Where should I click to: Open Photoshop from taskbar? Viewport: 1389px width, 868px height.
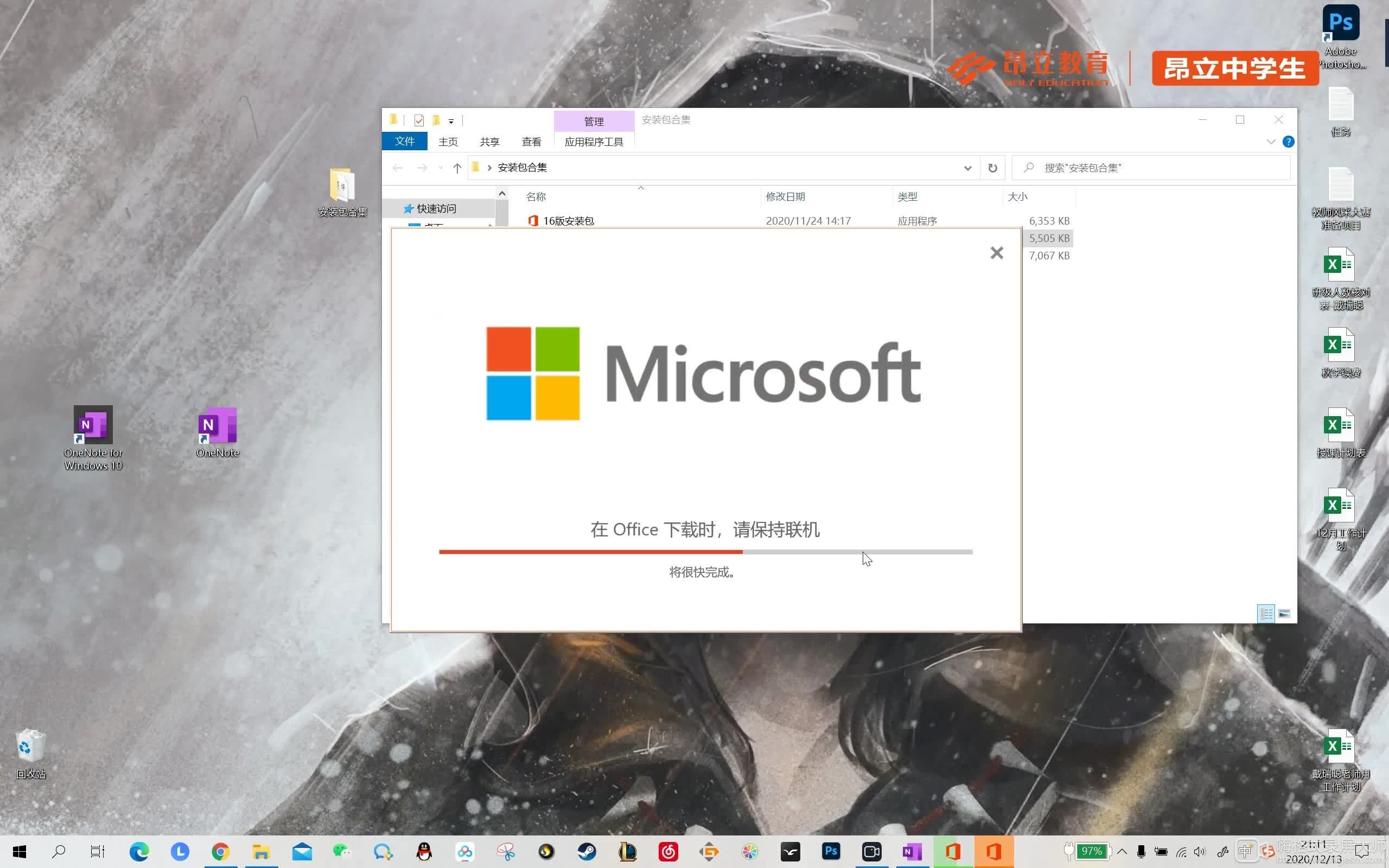pyautogui.click(x=831, y=852)
